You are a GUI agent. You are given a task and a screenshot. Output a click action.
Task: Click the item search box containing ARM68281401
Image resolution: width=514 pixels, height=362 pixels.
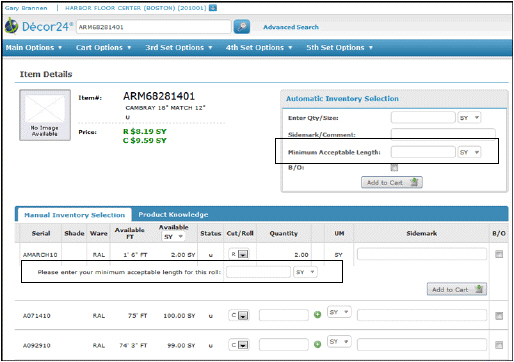[154, 27]
